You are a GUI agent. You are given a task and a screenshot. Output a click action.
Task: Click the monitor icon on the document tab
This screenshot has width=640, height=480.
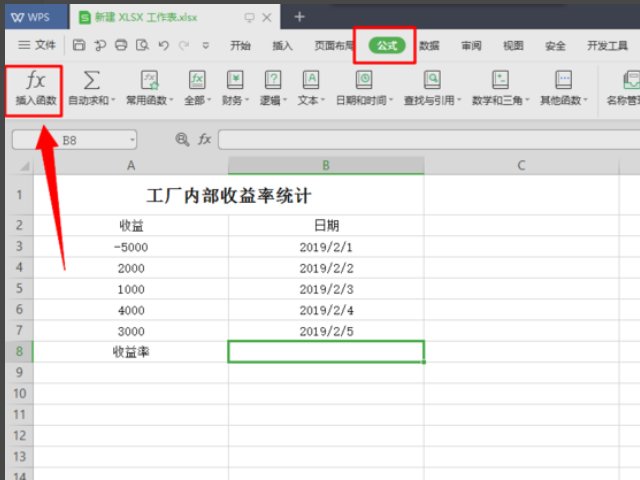pos(249,17)
